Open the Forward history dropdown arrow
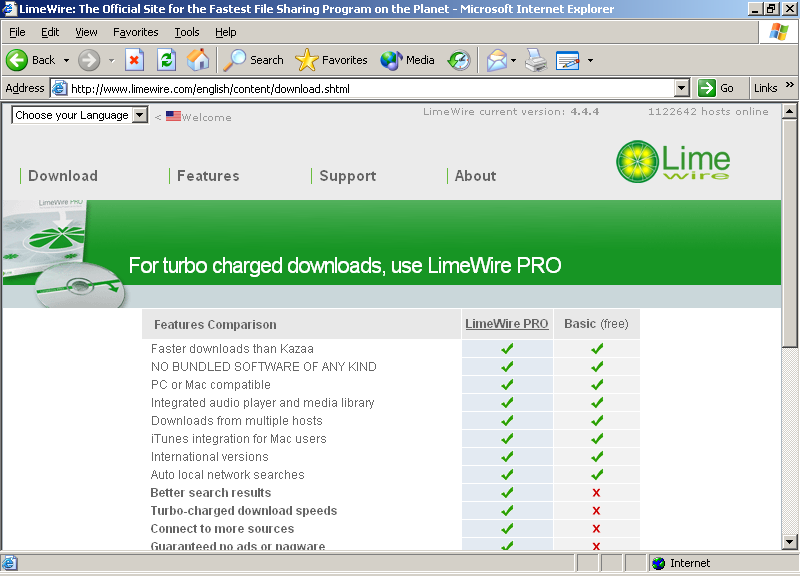800x576 pixels. coord(111,60)
